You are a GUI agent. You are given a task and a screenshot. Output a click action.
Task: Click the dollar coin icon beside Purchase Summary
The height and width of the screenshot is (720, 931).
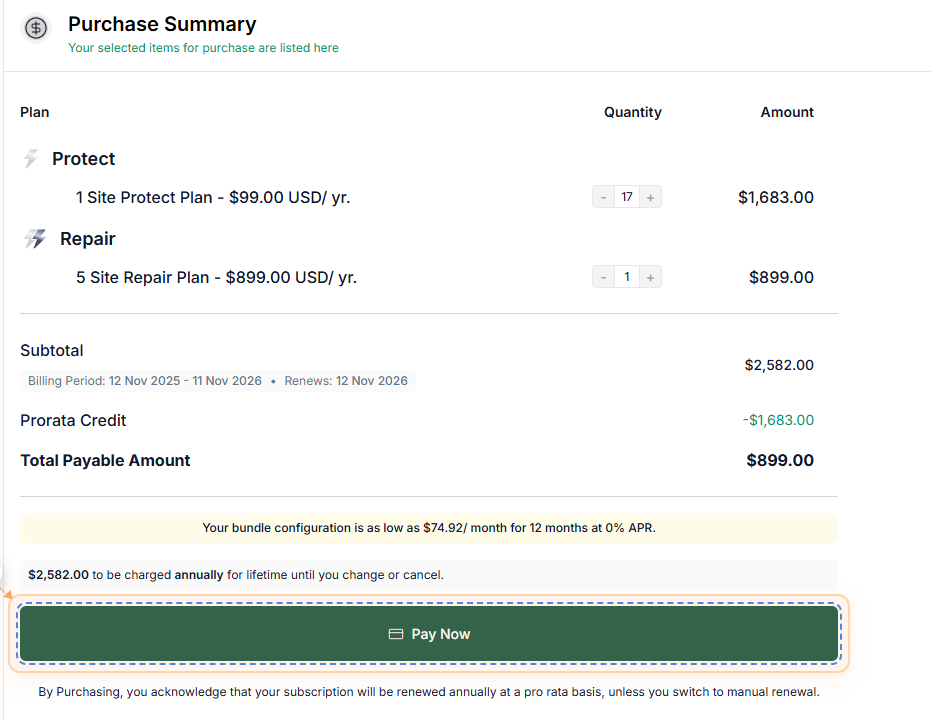click(36, 27)
